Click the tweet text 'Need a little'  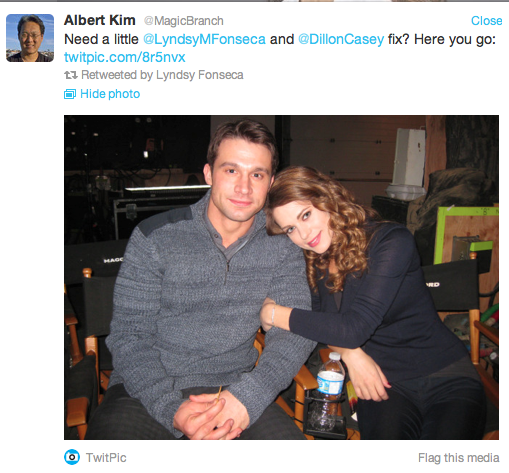(101, 39)
